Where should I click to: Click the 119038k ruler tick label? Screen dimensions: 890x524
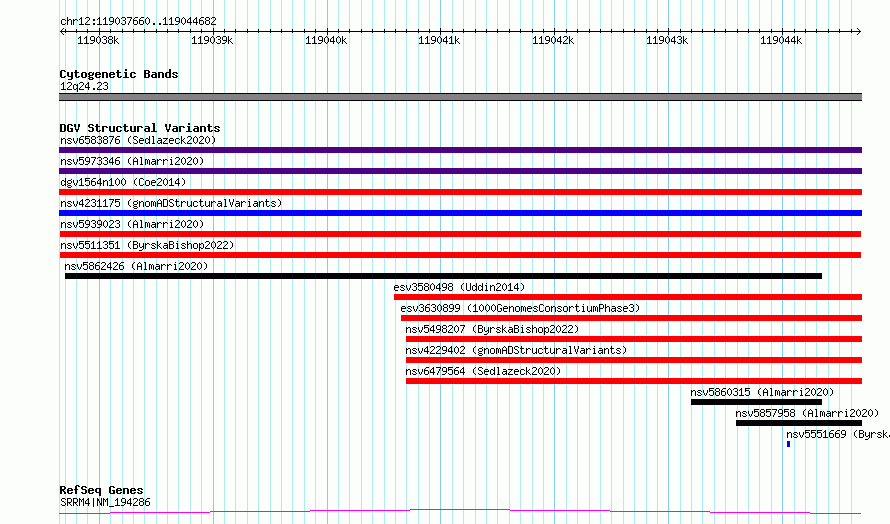point(98,40)
